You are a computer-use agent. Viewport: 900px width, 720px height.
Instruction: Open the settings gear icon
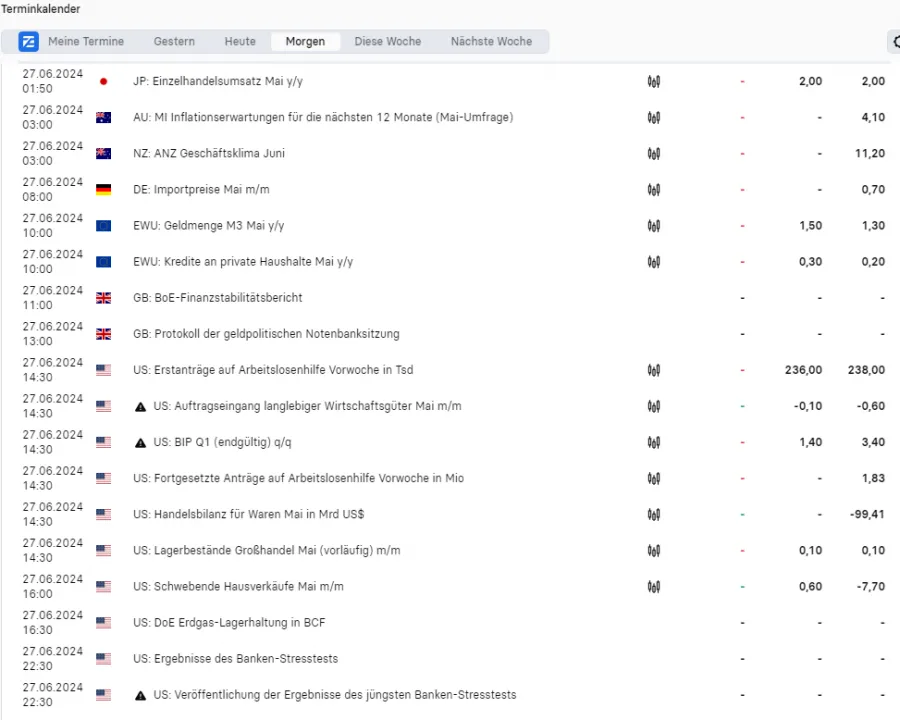point(895,42)
